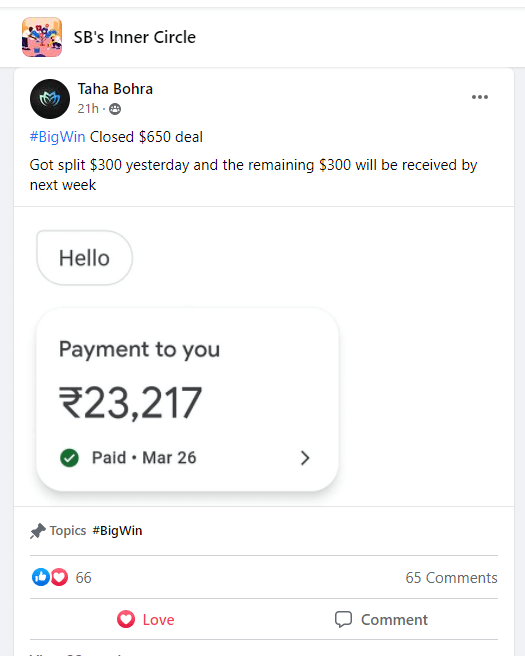Click the 21h post timestamp
Image resolution: width=525 pixels, height=656 pixels.
click(x=88, y=109)
